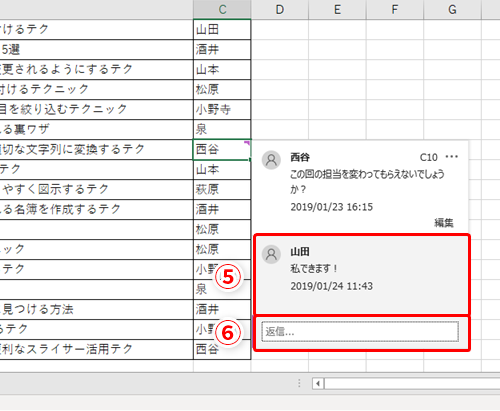The image size is (500, 411).
Task: Click the timestamp 2019/01/24 11:43
Action: (332, 286)
